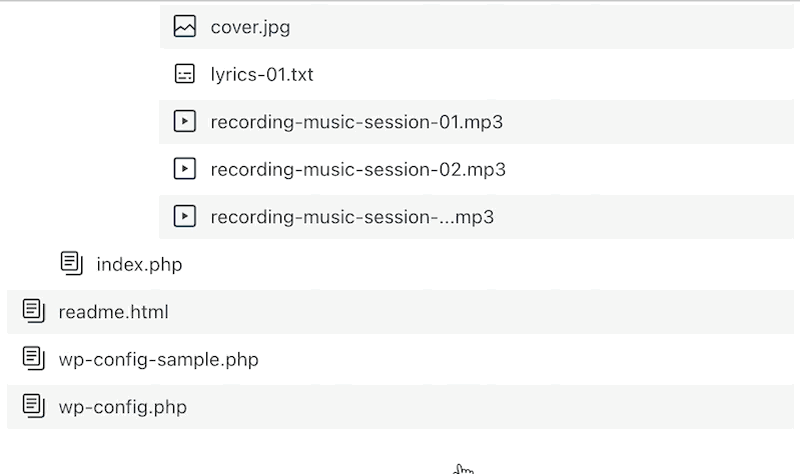Click the text file icon for lyrics-01.txt
The height and width of the screenshot is (474, 800).
point(184,74)
